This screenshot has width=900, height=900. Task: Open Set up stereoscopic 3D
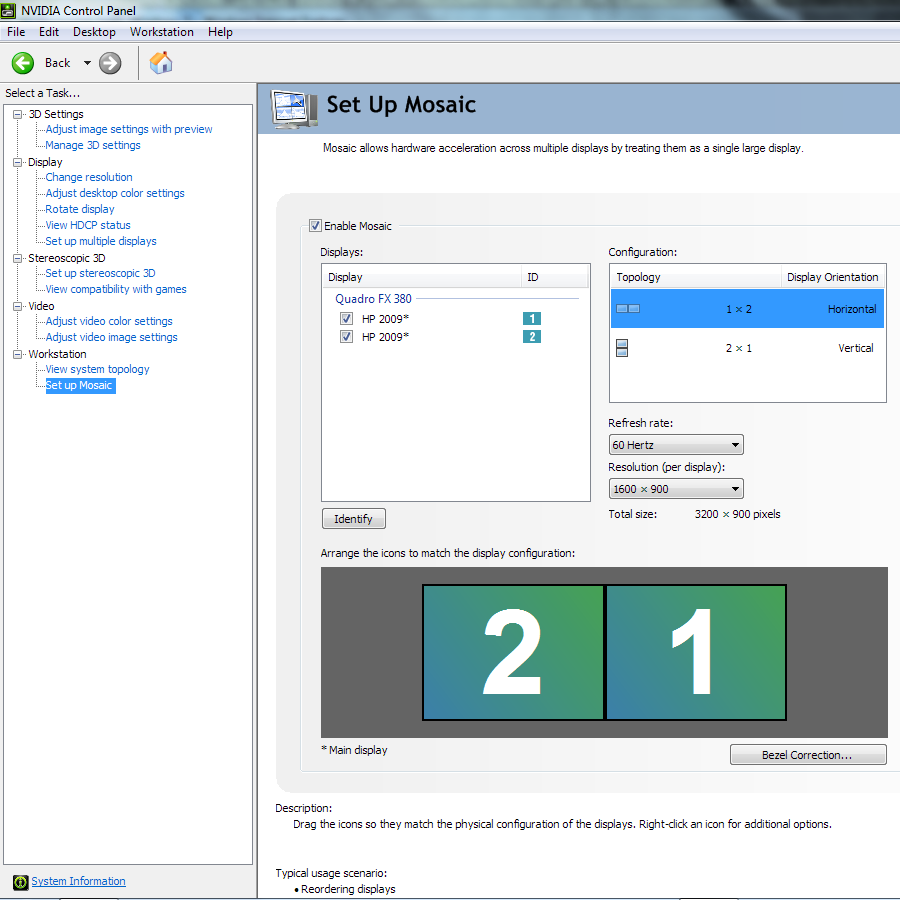[100, 274]
